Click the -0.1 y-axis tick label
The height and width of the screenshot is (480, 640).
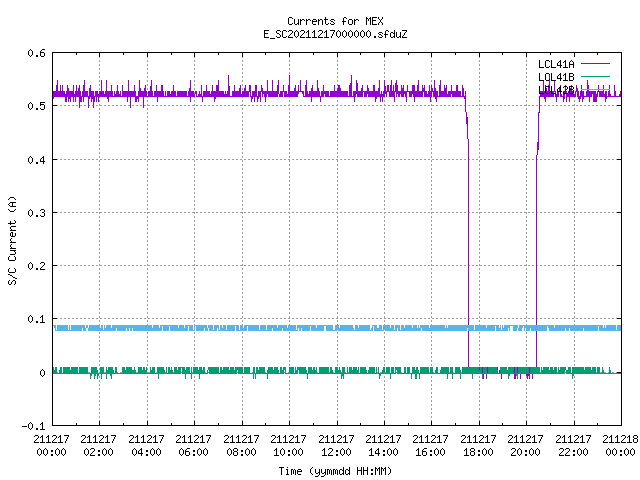click(x=33, y=426)
